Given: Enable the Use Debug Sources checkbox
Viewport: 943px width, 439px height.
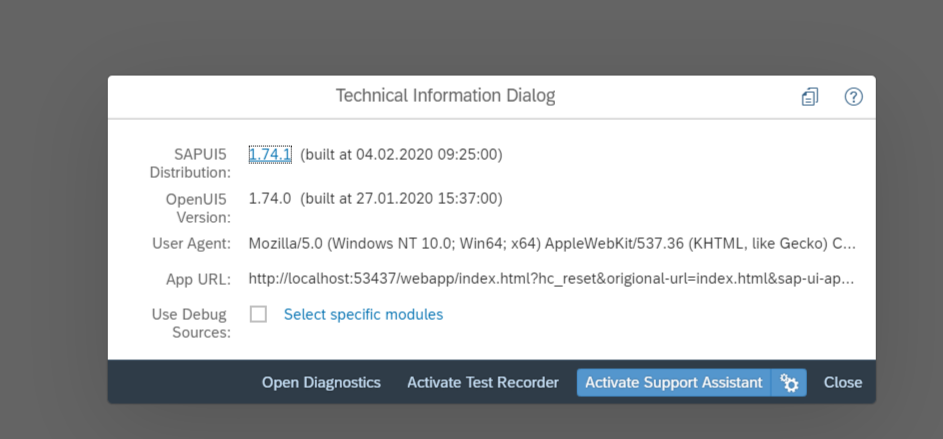Looking at the screenshot, I should pyautogui.click(x=259, y=314).
